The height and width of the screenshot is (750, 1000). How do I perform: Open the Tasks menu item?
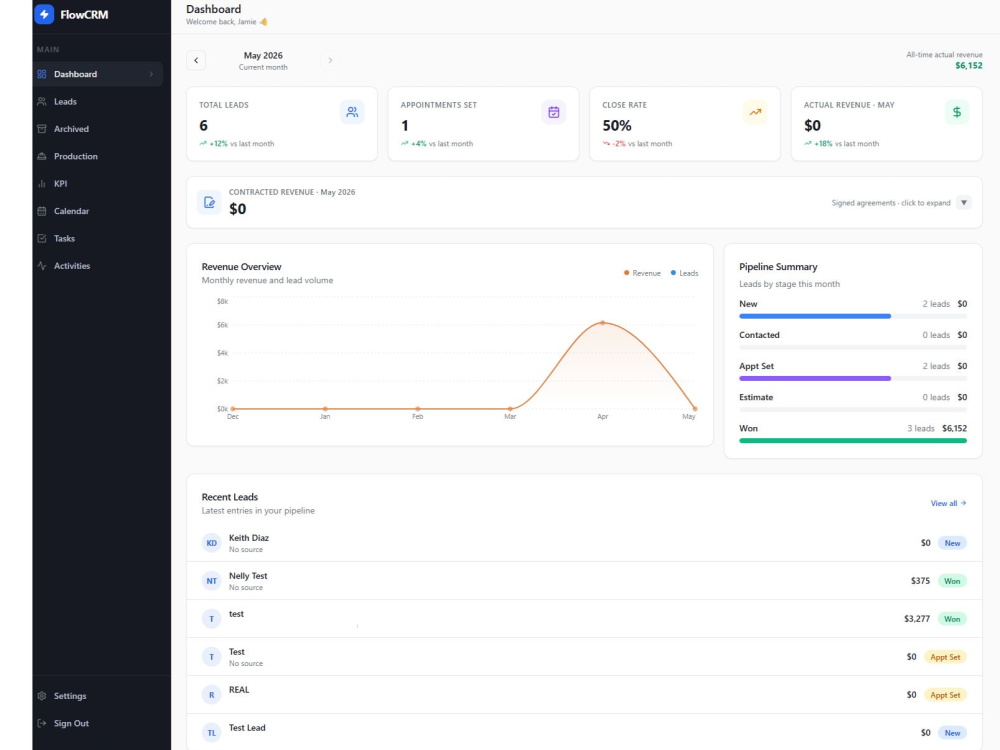[x=98, y=239]
